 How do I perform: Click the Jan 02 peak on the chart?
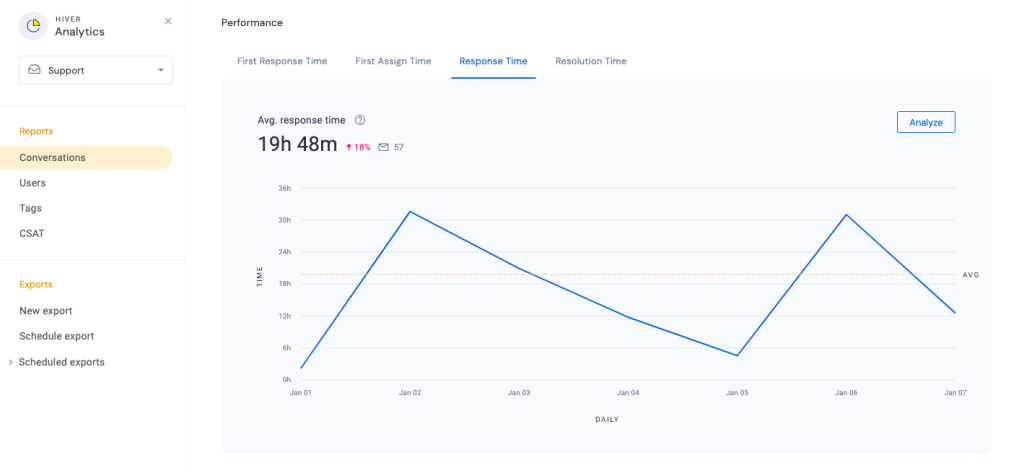click(x=409, y=211)
